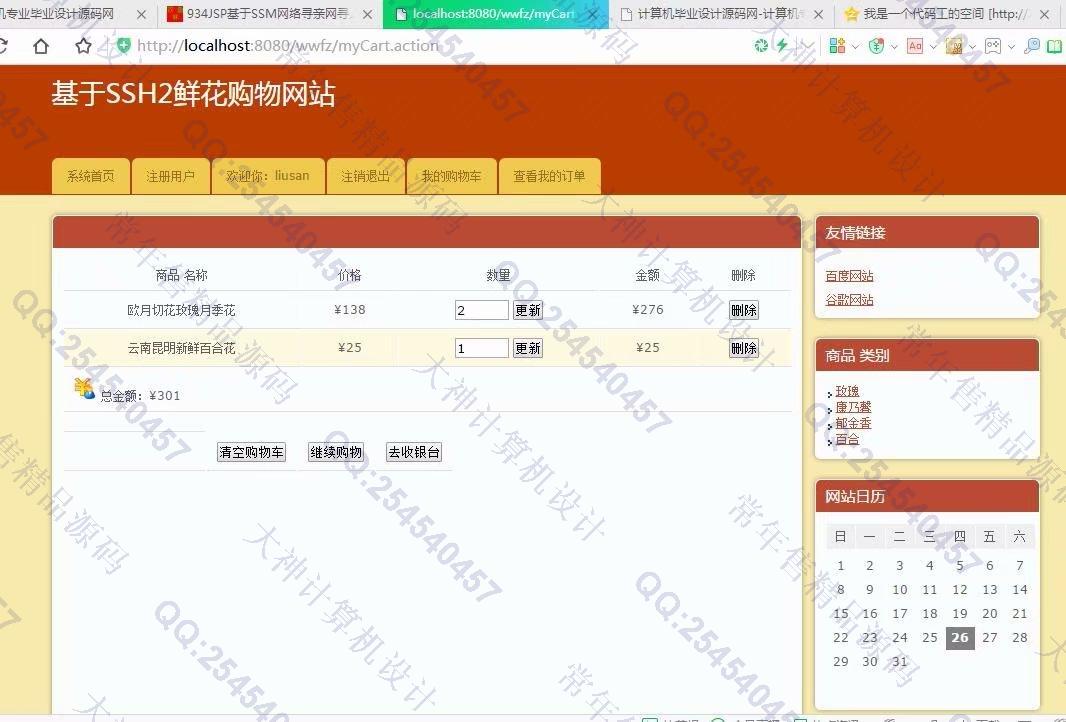
Task: Click the 总金额: ¥301 total text
Action: [140, 396]
